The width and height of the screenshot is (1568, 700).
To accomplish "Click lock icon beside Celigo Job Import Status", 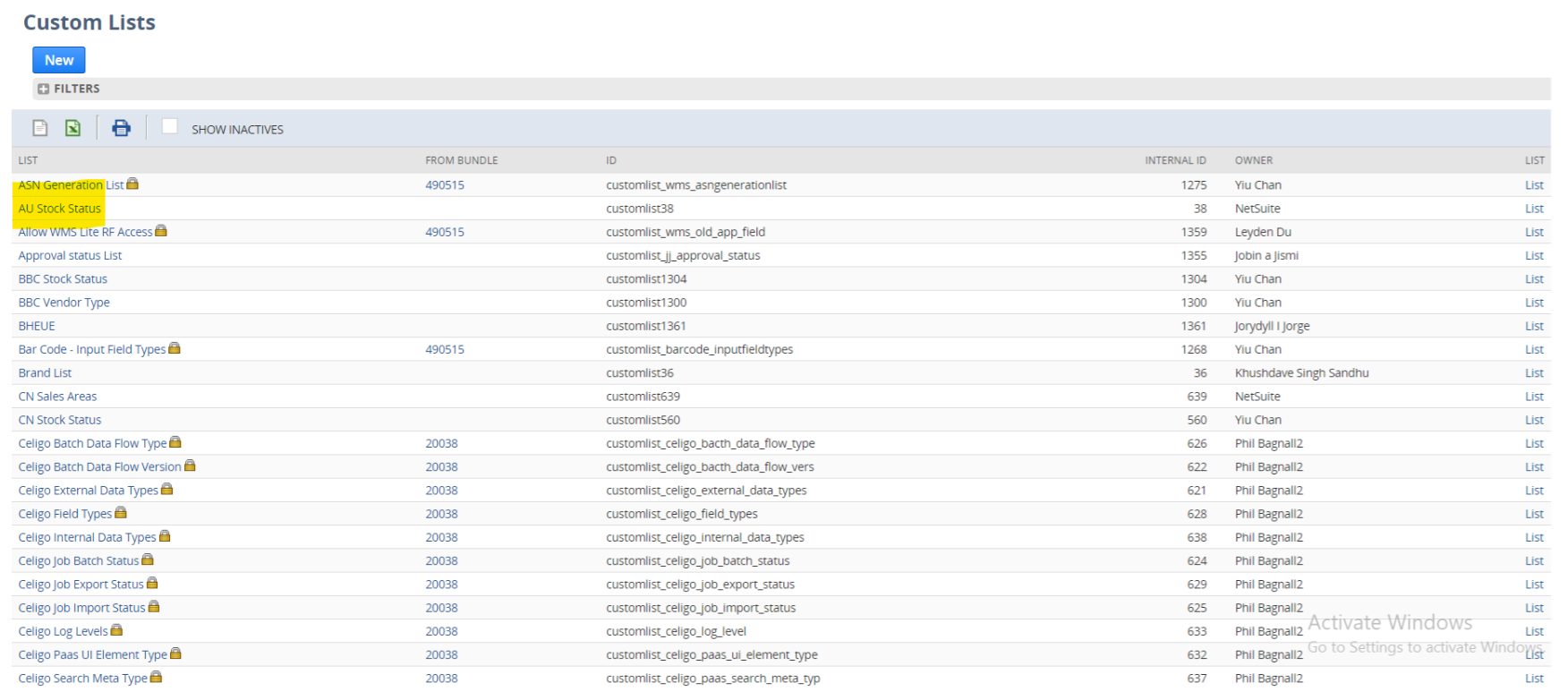I will point(154,606).
